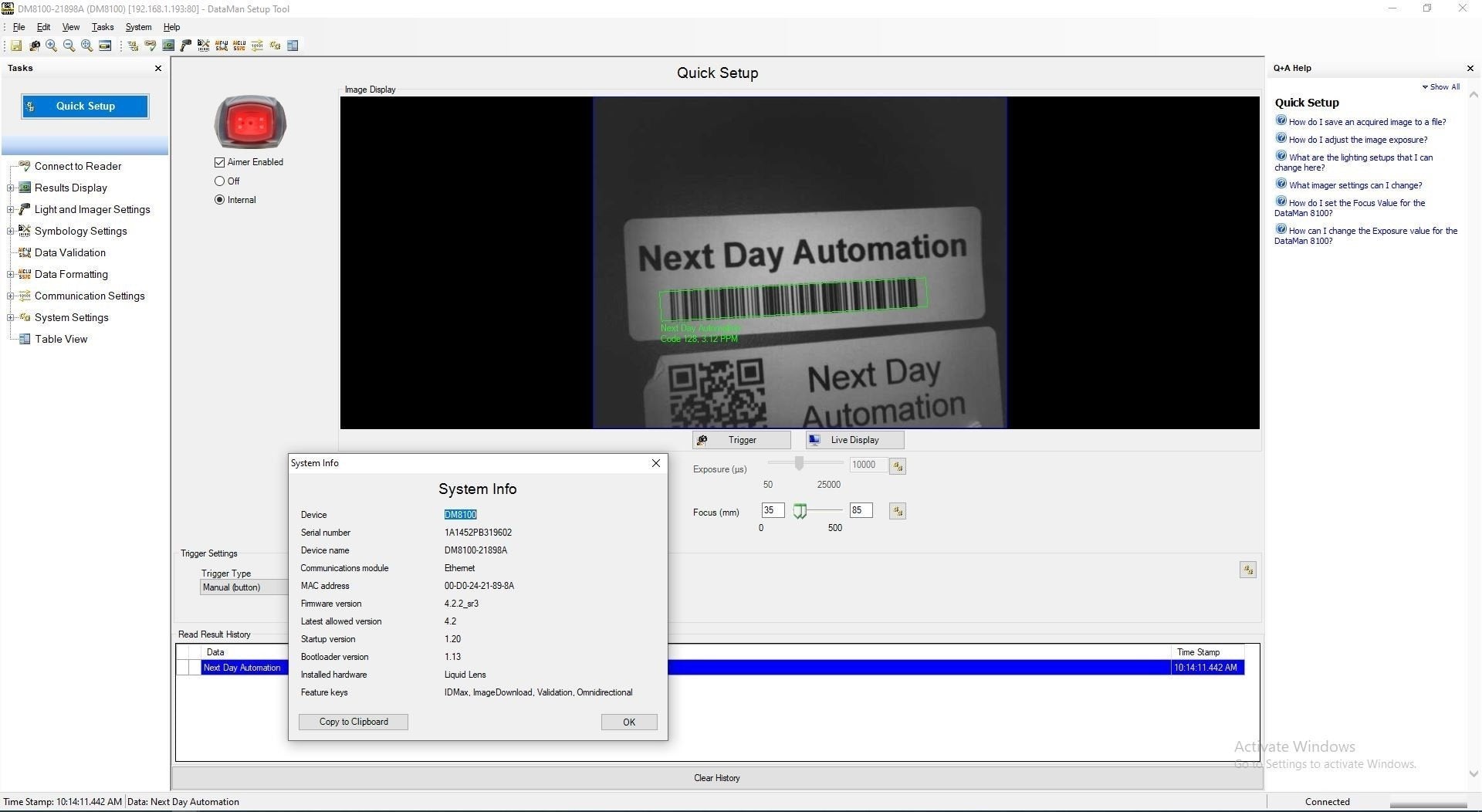Click the zoom out magnifier toolbar icon
1482x812 pixels.
[x=69, y=46]
